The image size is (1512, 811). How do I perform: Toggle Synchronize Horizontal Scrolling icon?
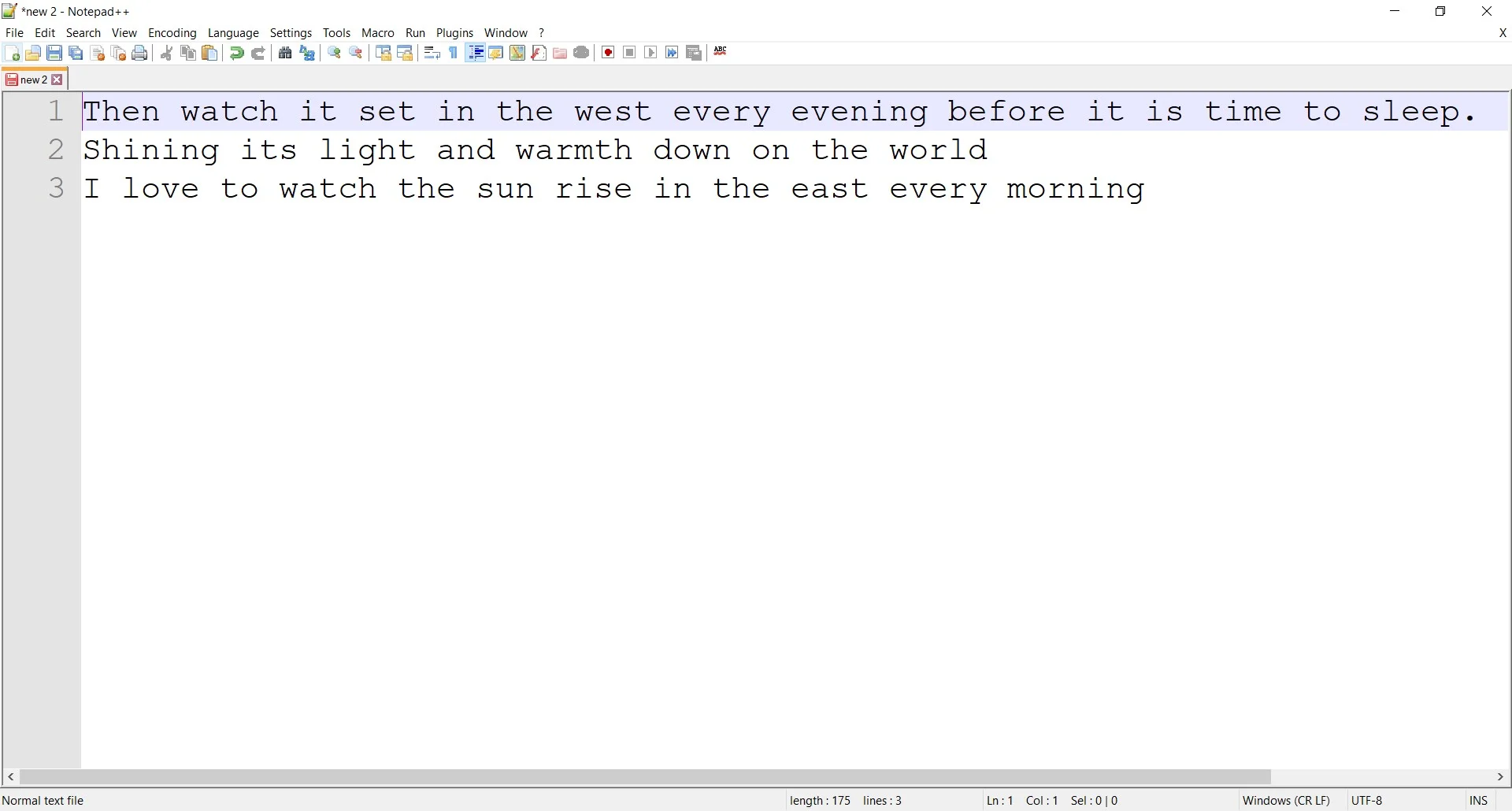click(x=405, y=53)
